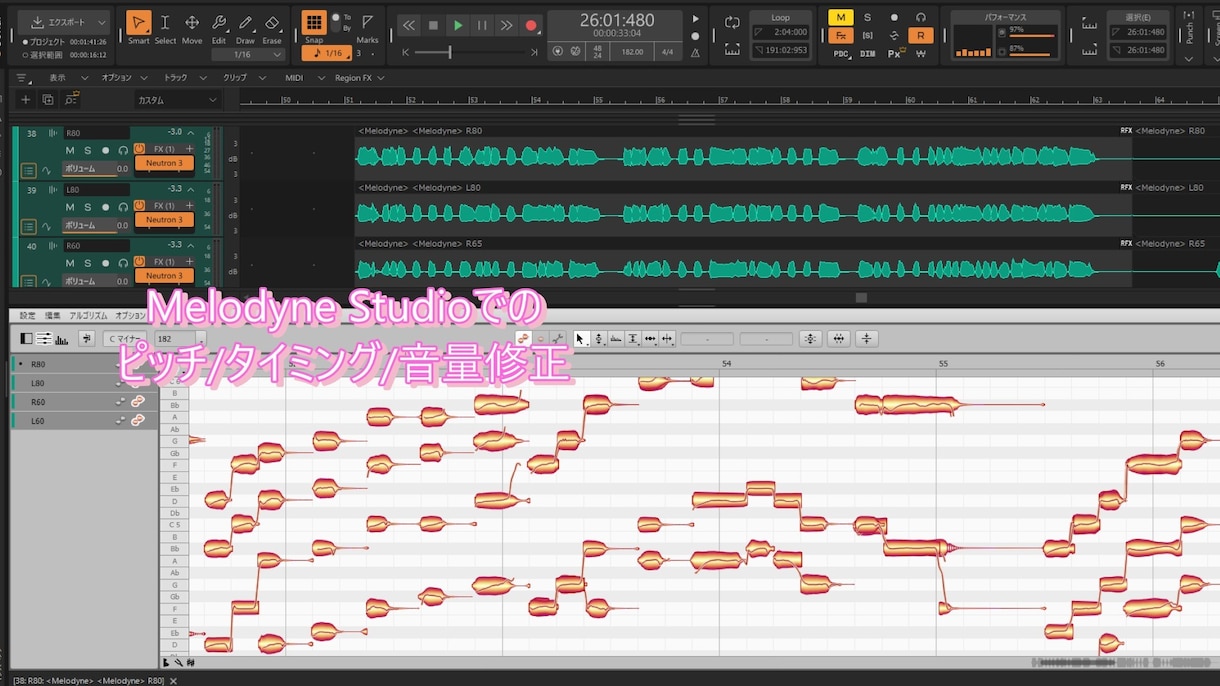Open Melodyne note separation tool
This screenshot has height=686, width=1220.
click(x=668, y=339)
